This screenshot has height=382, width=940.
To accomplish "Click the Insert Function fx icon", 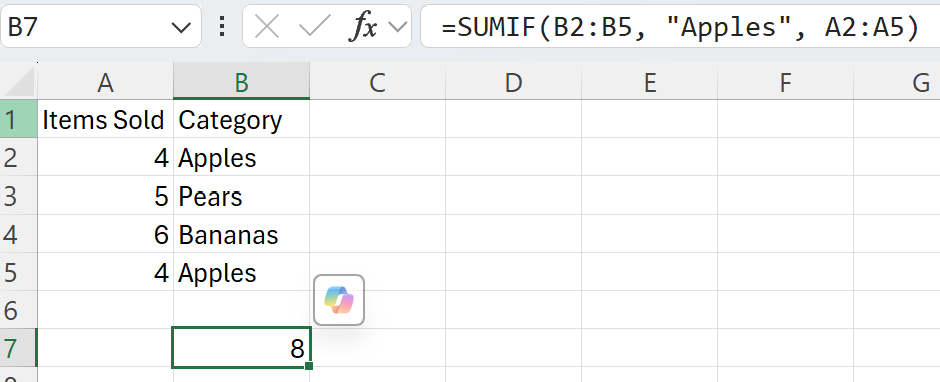I will pyautogui.click(x=362, y=27).
